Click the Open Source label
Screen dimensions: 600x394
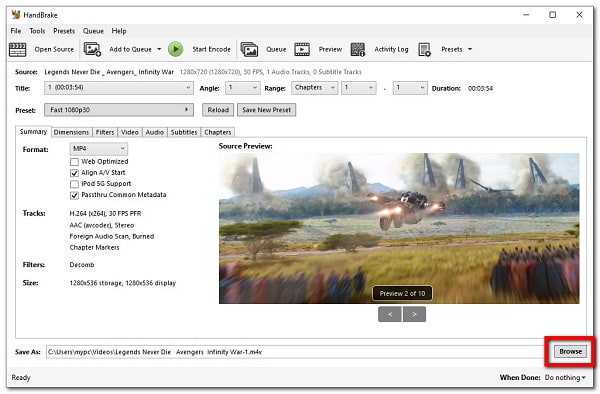point(54,49)
